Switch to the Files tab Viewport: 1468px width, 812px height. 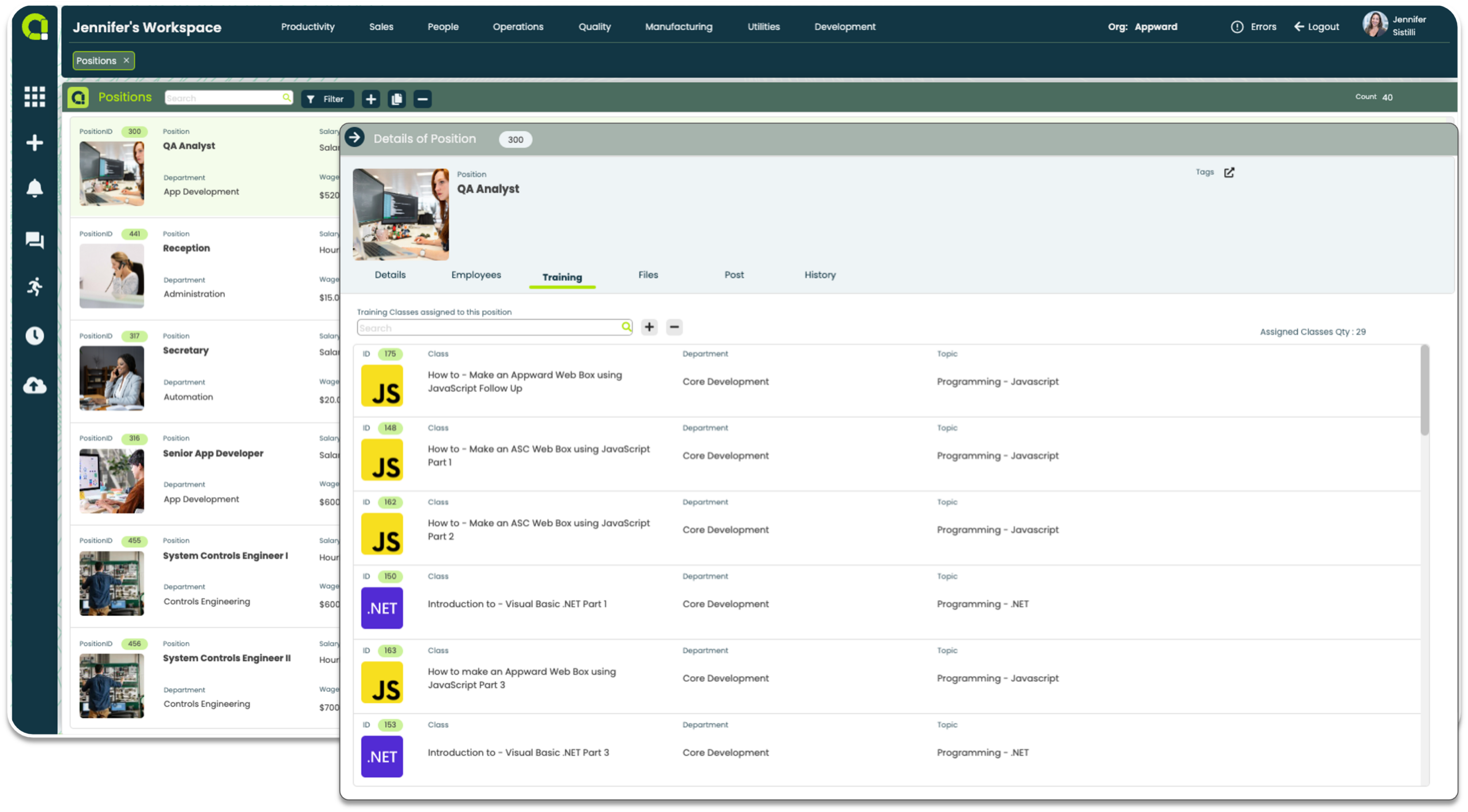tap(649, 275)
